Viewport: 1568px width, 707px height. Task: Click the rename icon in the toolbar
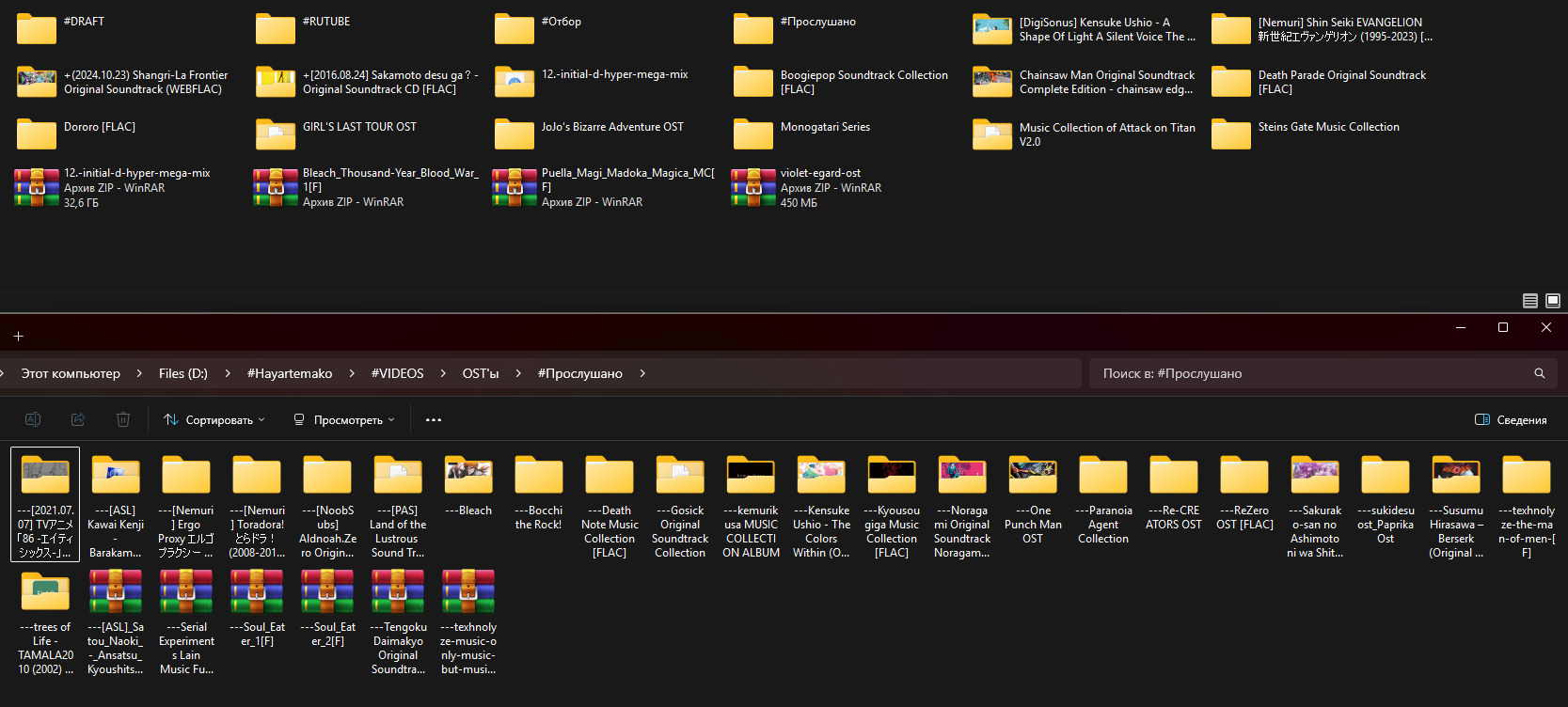tap(33, 419)
